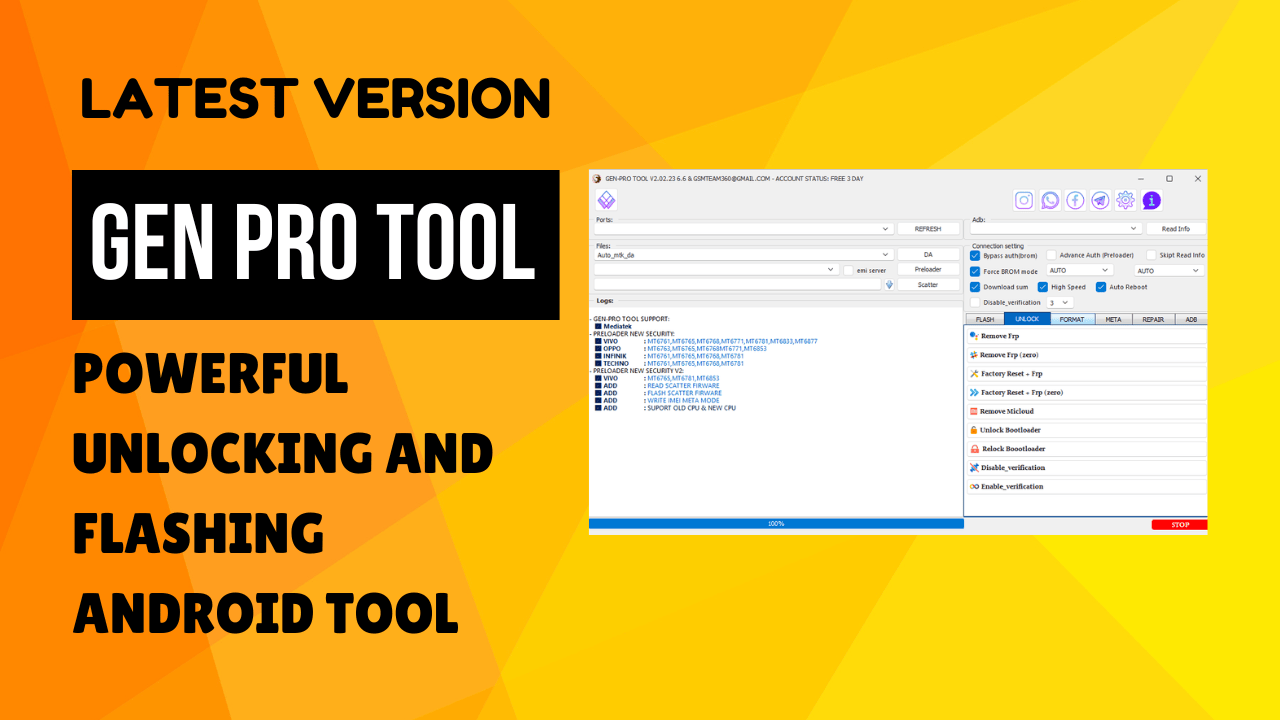
Task: Toggle the High Speed checkbox
Action: pos(1043,287)
